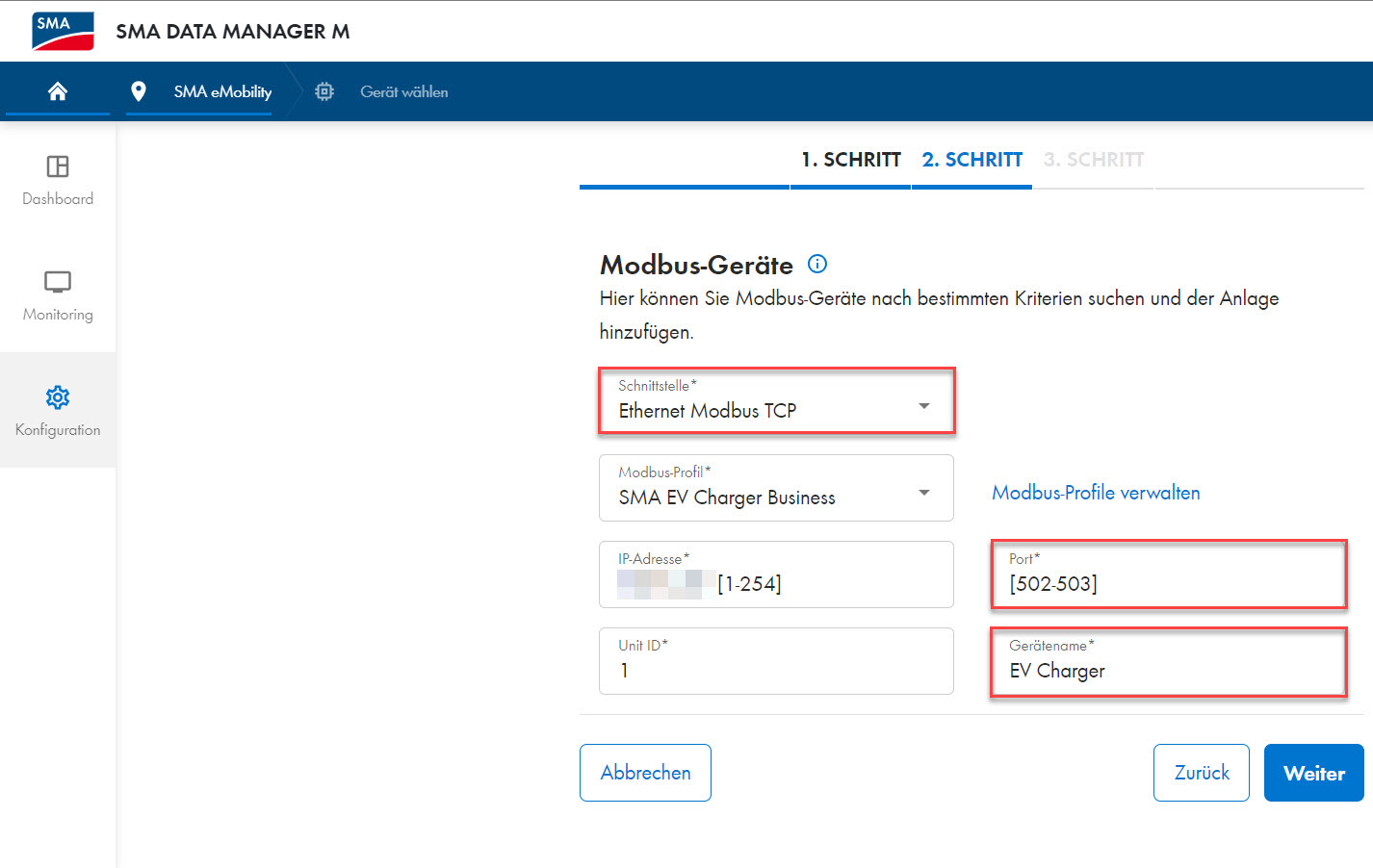Viewport: 1373px width, 868px height.
Task: Click the SMA DATA MANAGER M title
Action: (233, 31)
